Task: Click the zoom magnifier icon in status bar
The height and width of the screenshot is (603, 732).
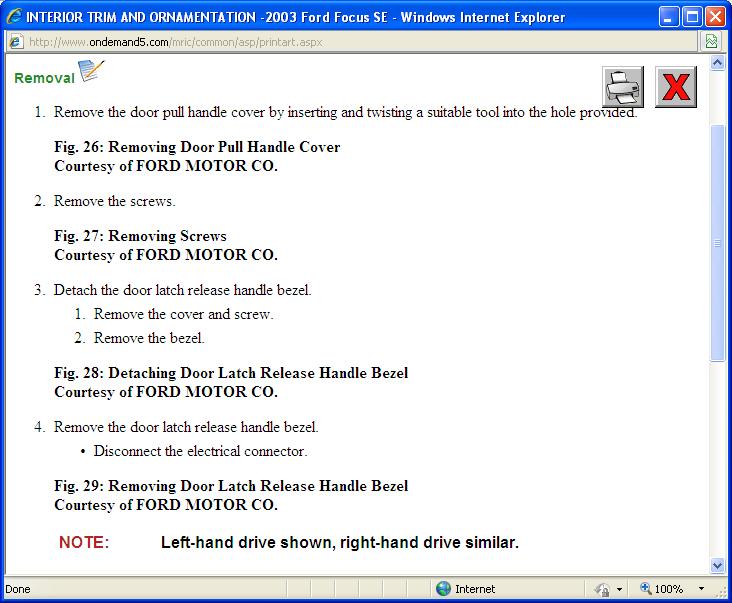Action: pyautogui.click(x=646, y=588)
